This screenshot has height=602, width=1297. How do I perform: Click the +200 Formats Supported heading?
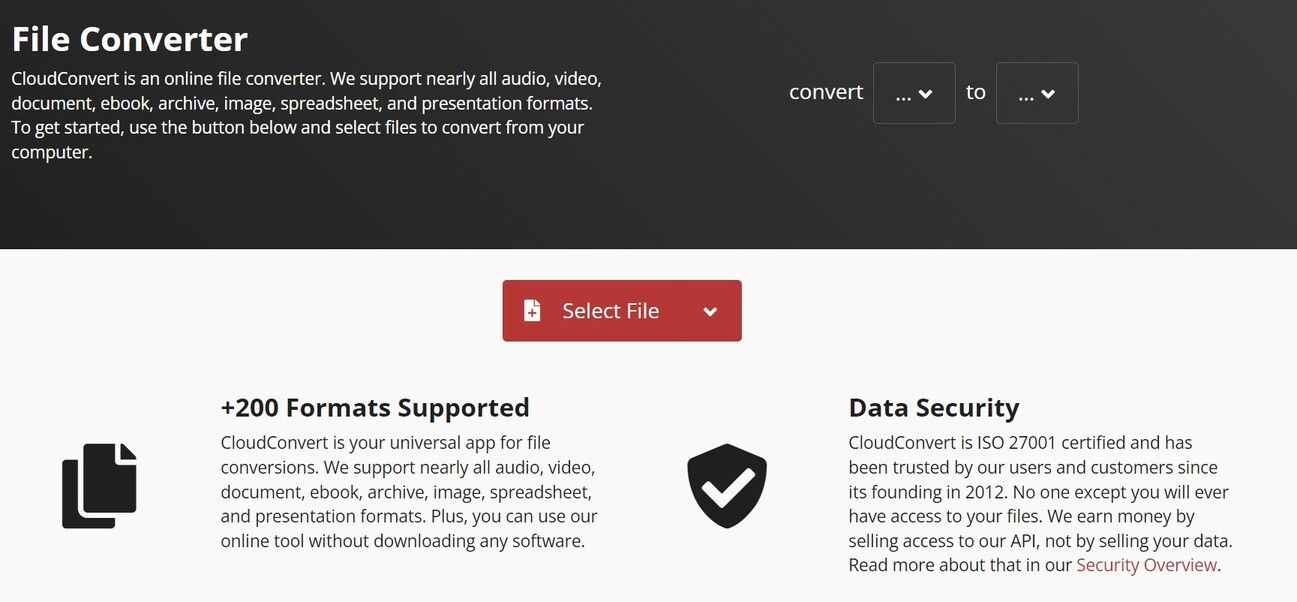coord(375,408)
